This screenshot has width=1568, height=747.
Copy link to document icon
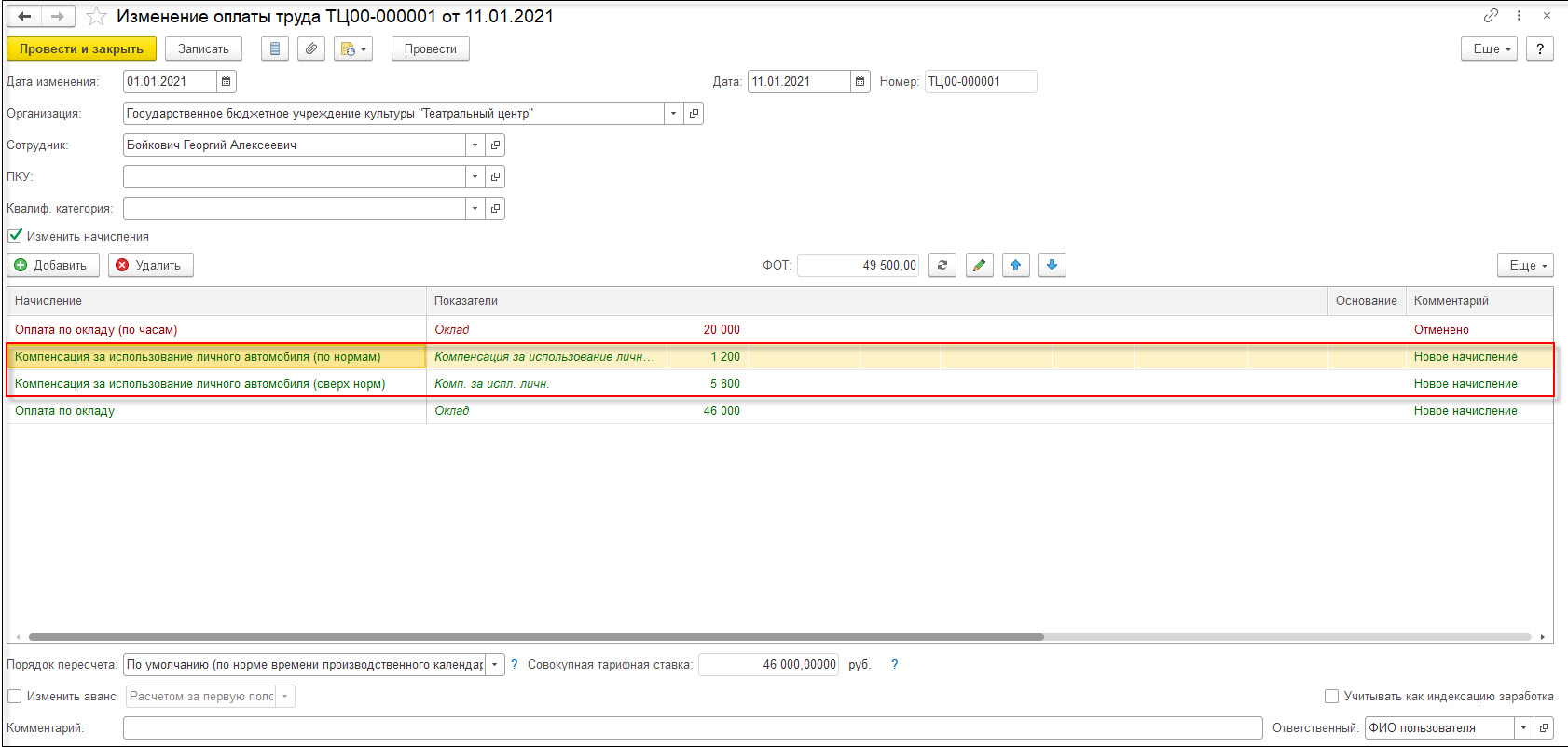click(1491, 15)
